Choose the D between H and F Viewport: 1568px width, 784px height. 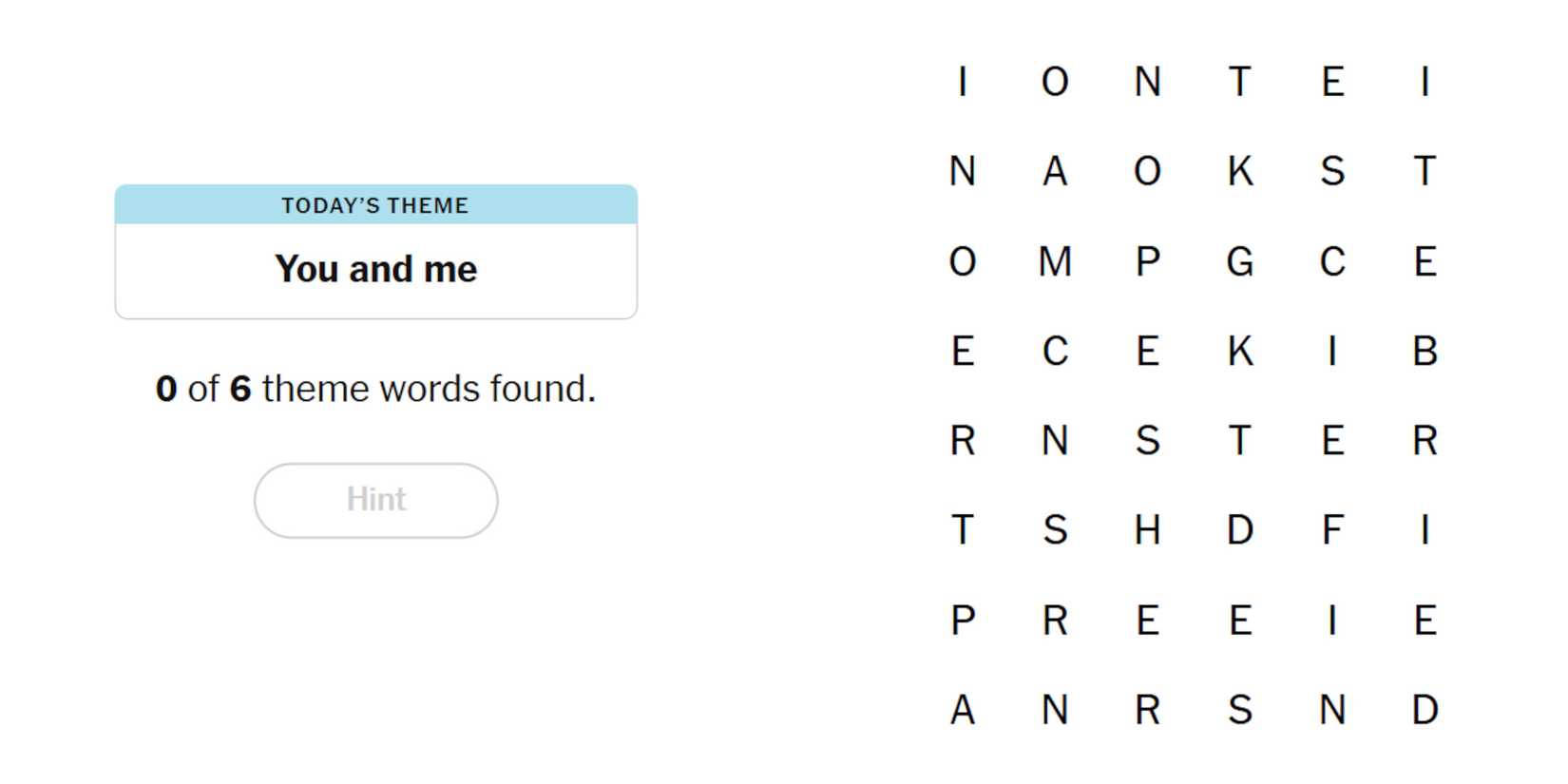point(1239,530)
